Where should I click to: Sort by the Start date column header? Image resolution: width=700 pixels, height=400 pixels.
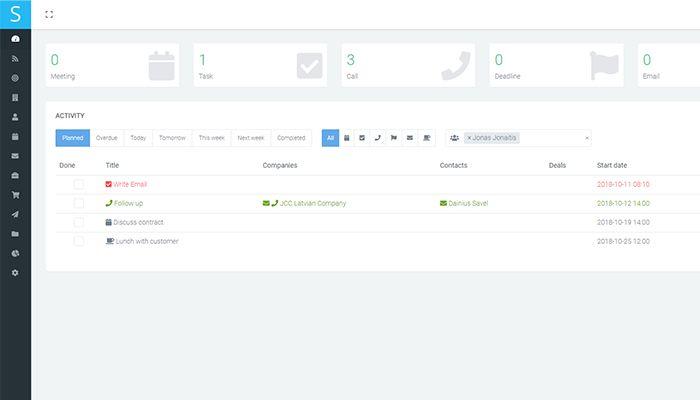[x=612, y=165]
